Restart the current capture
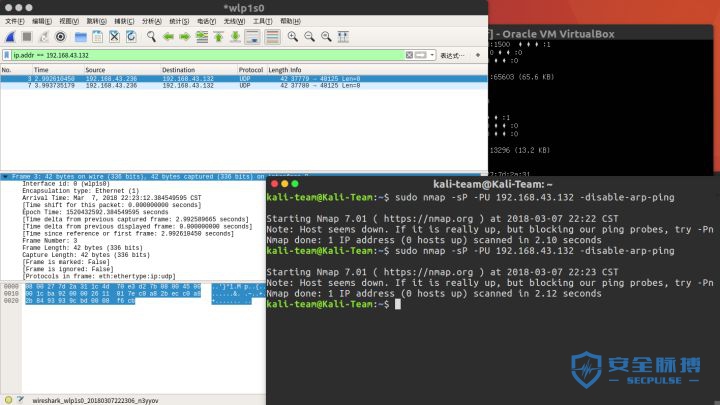 44,37
